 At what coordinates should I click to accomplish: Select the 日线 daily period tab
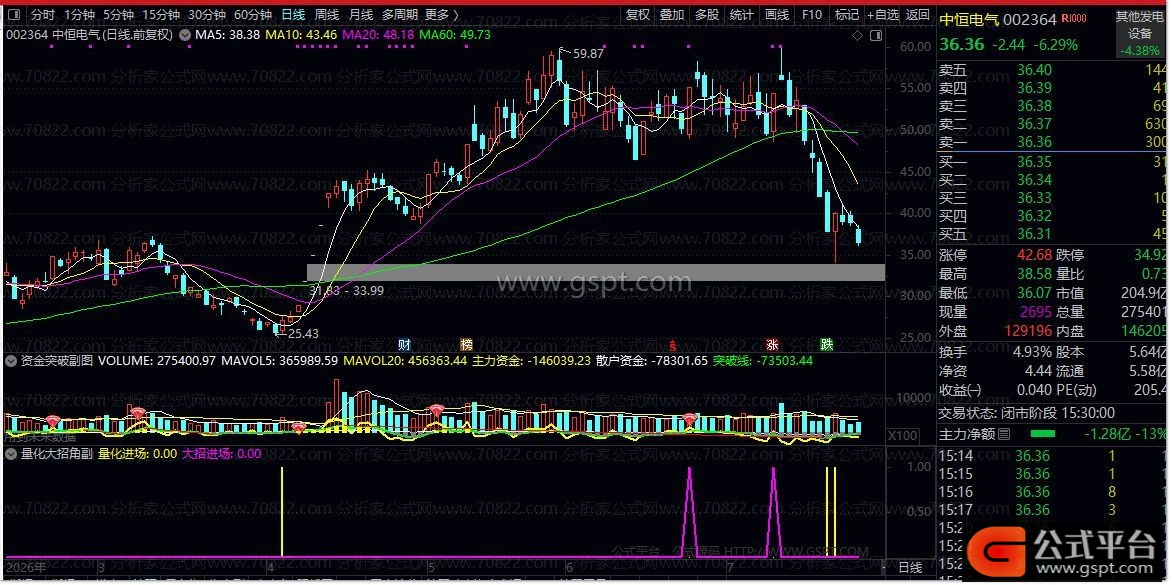pyautogui.click(x=293, y=15)
